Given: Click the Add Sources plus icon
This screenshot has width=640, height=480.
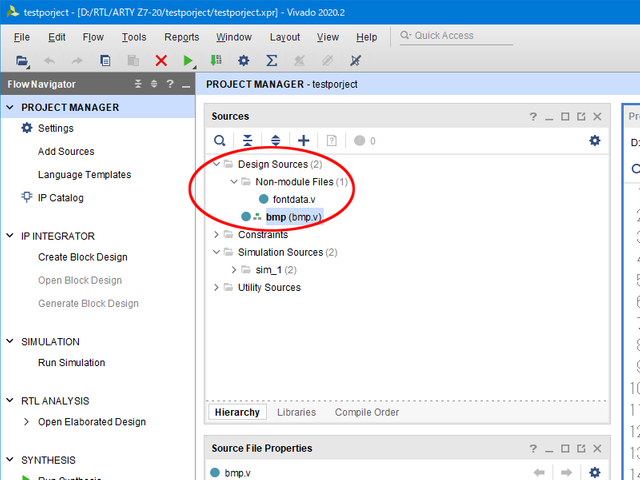Looking at the screenshot, I should pyautogui.click(x=304, y=141).
